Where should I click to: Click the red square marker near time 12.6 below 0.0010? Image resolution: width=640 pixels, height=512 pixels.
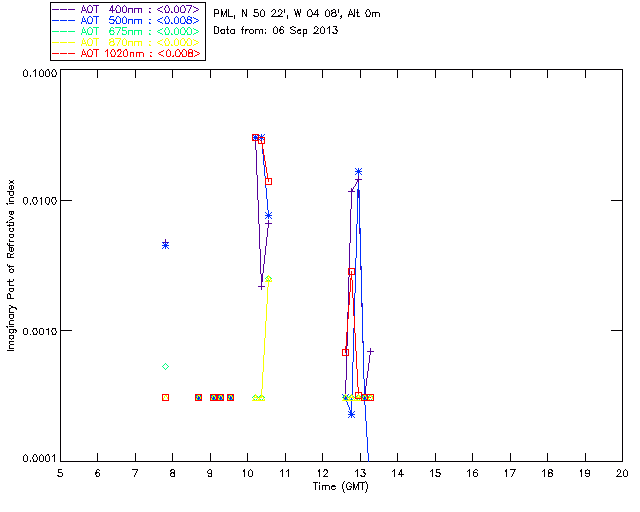pyautogui.click(x=345, y=352)
